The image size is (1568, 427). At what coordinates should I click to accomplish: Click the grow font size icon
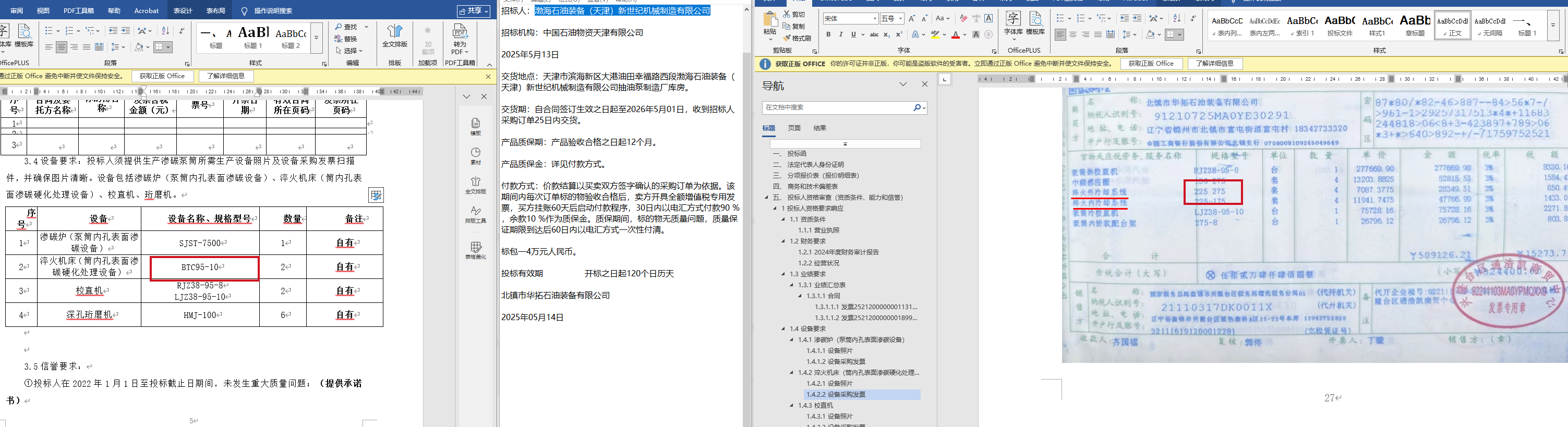(x=912, y=18)
